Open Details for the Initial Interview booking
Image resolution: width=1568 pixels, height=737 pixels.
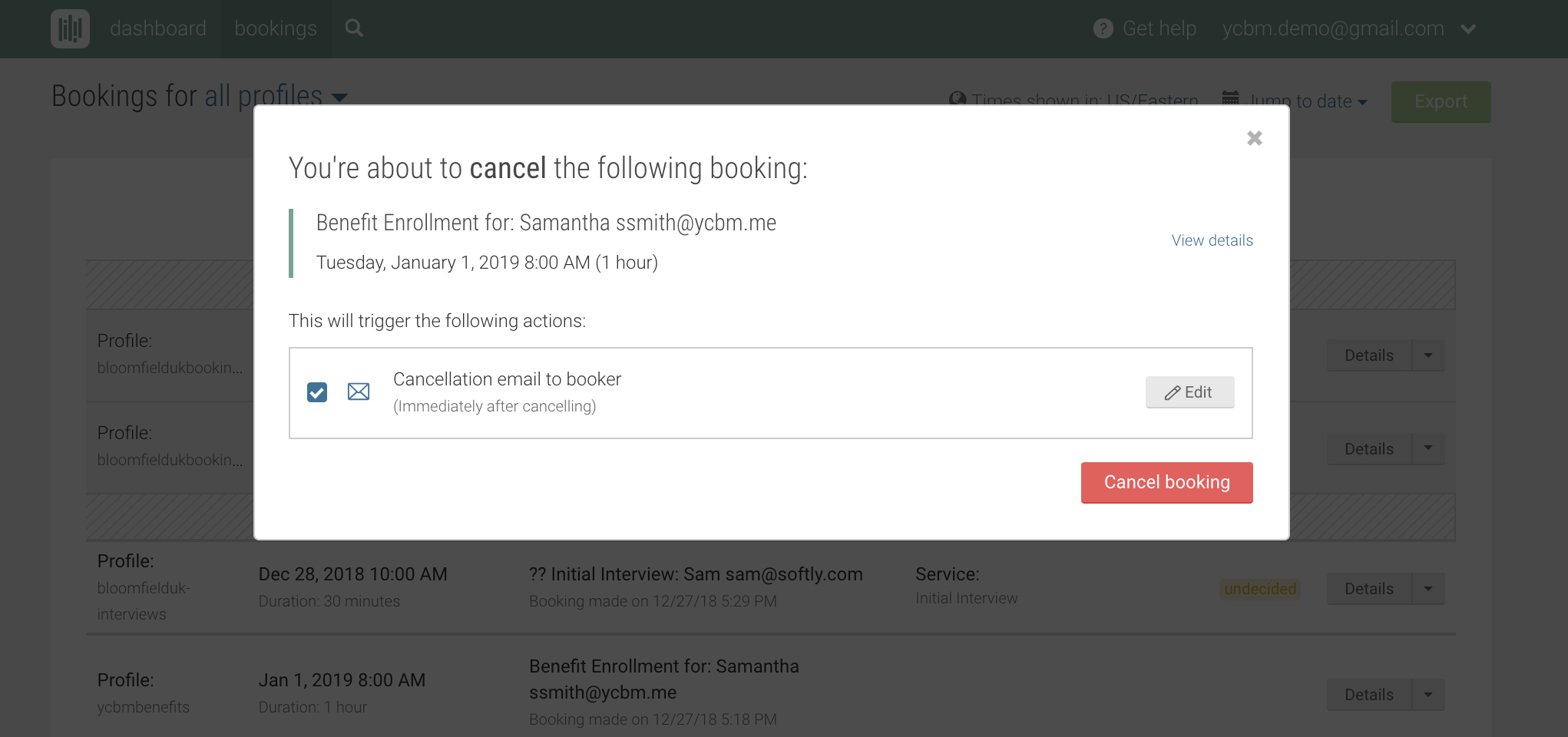[1368, 589]
